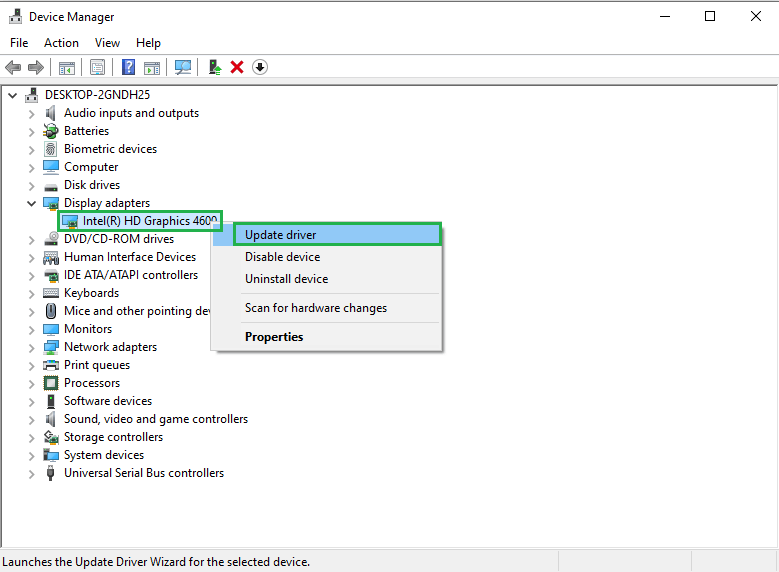Image resolution: width=779 pixels, height=572 pixels.
Task: Select the Print queues label
Action: 97,365
